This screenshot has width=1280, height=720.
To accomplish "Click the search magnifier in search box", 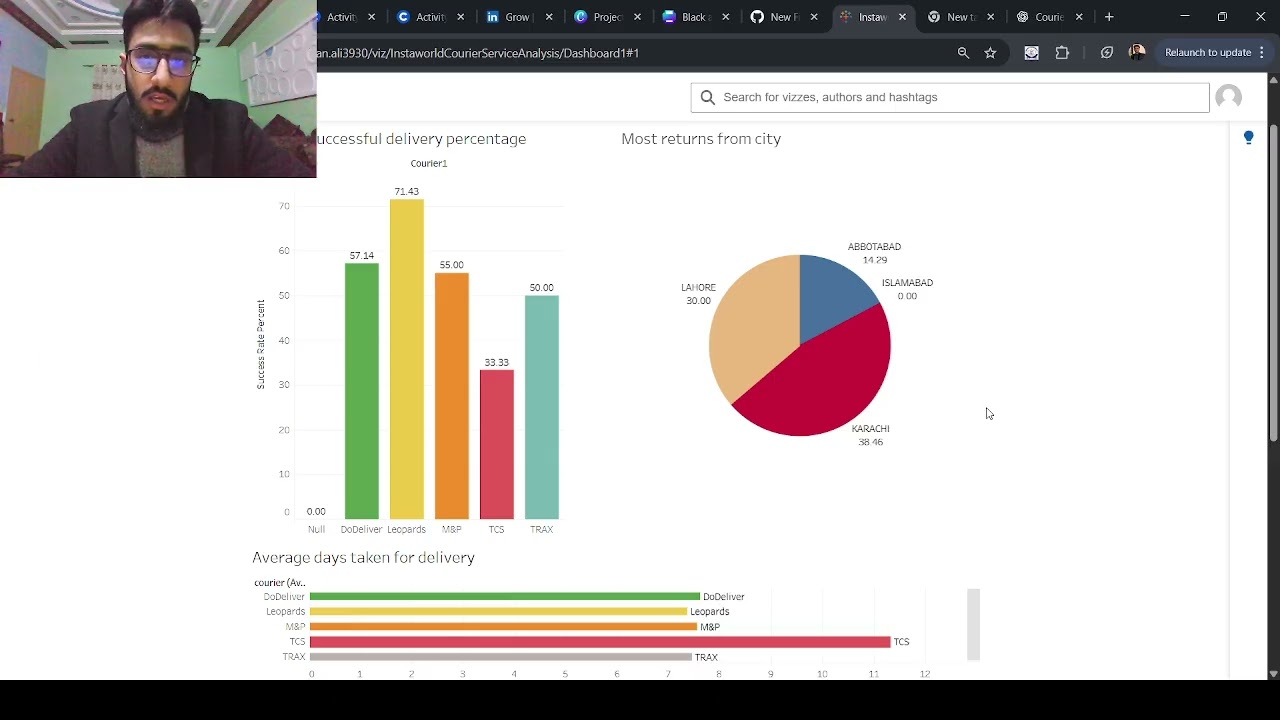I will [708, 97].
